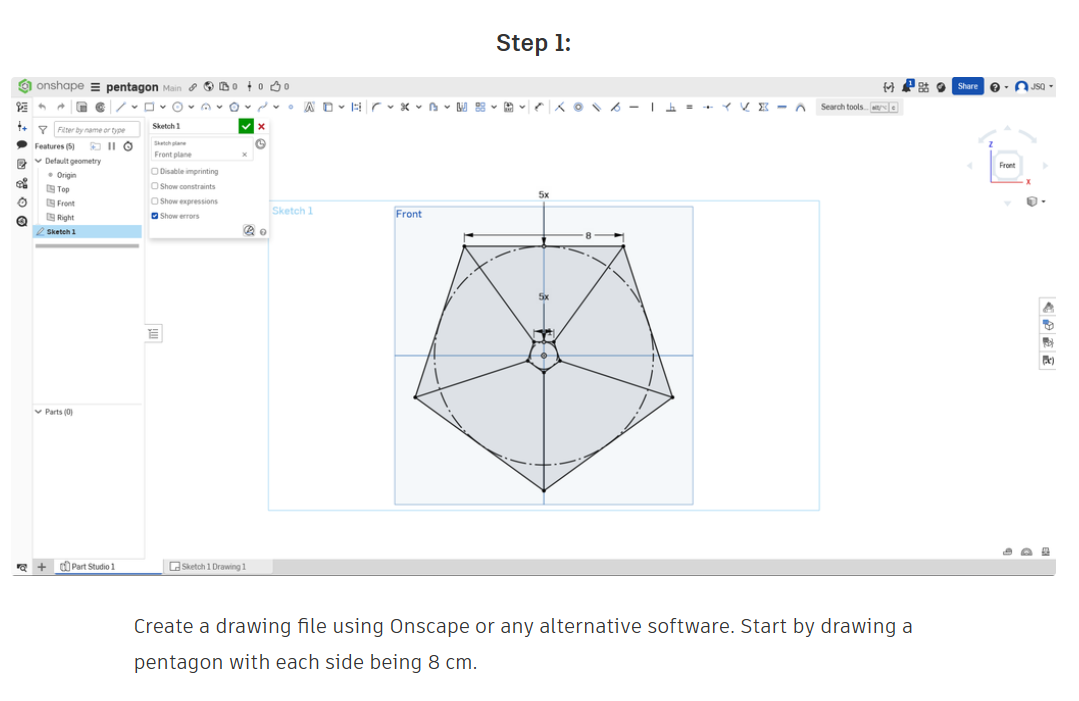
Task: Redo the last action
Action: point(61,107)
